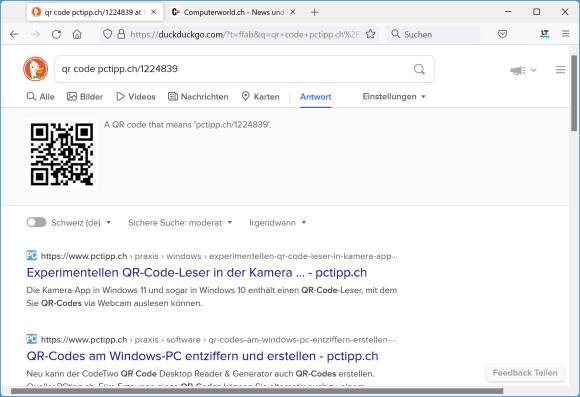
Task: Open QR-Codes am Windows-PC entziffern result
Action: coord(202,356)
